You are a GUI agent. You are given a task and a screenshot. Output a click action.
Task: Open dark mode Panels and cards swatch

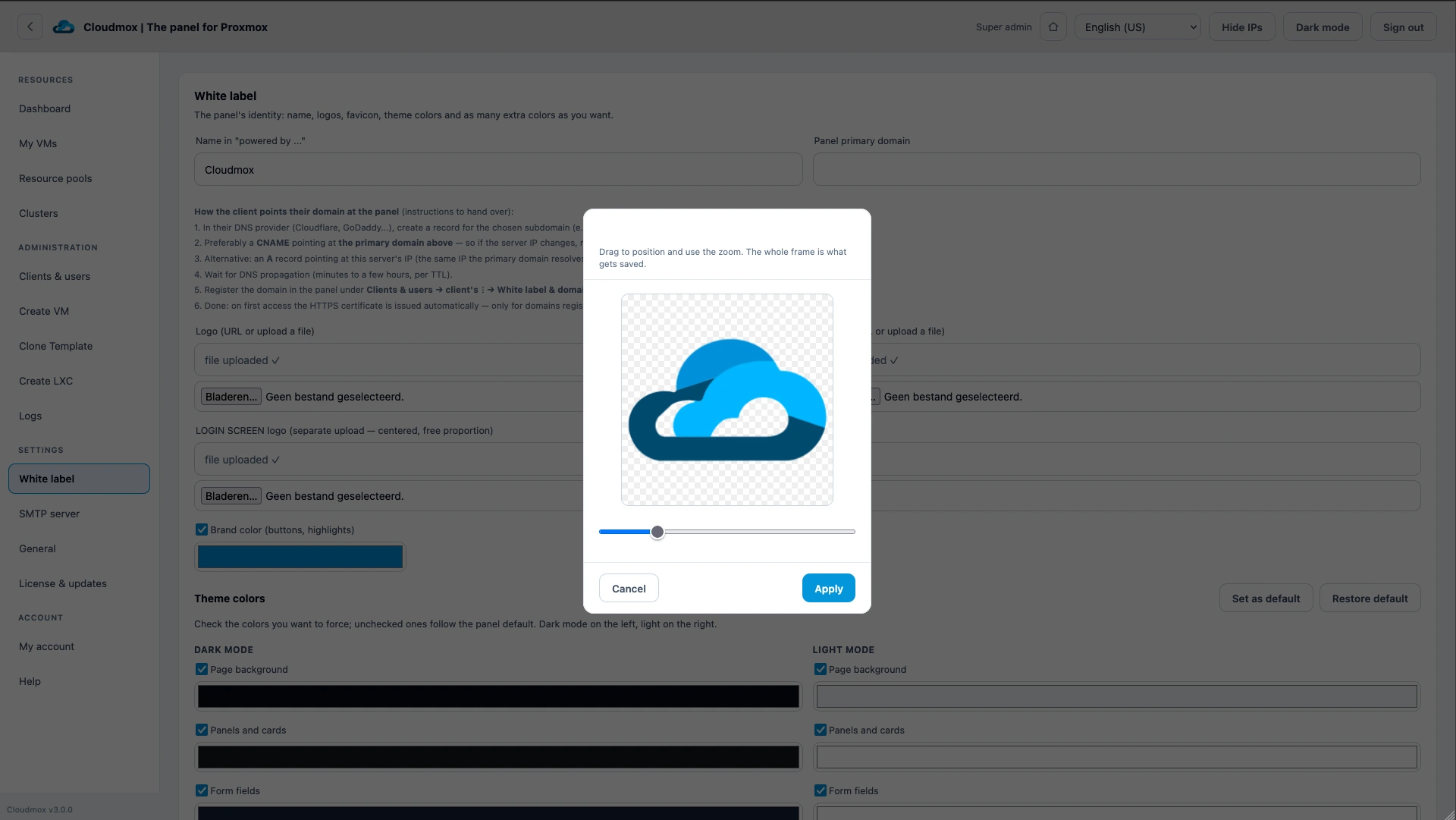click(x=498, y=757)
